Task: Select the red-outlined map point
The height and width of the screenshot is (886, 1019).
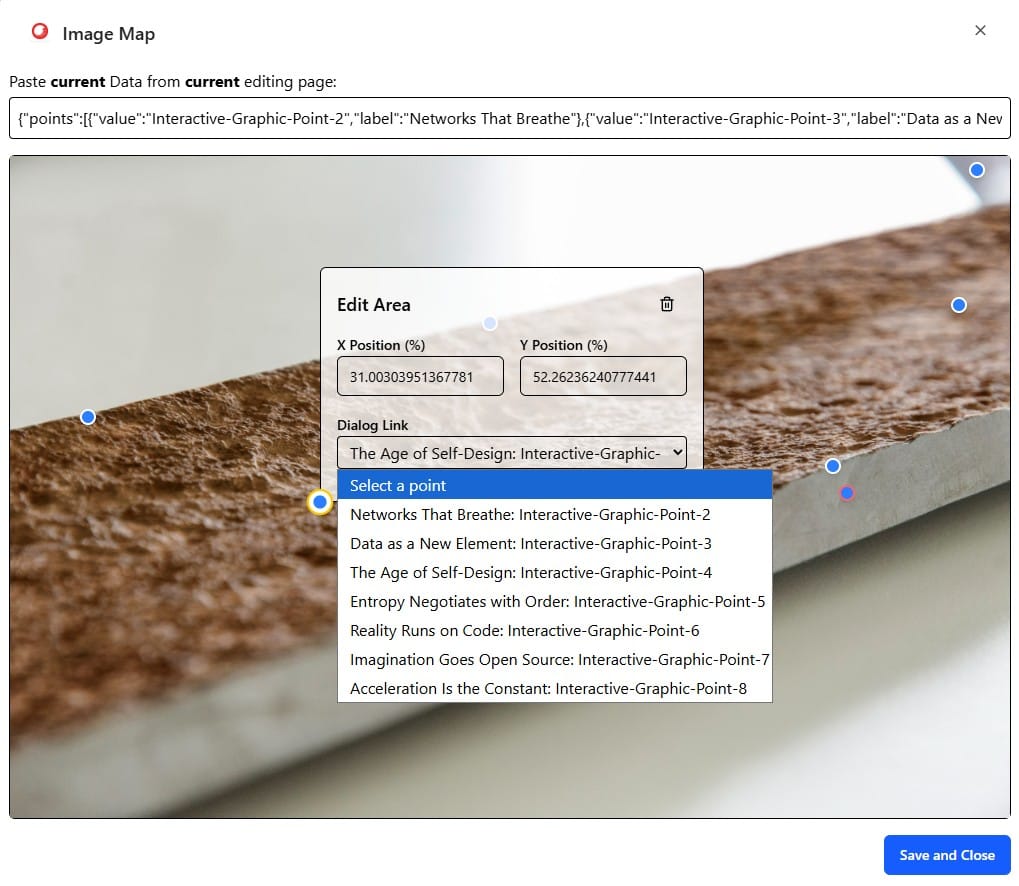Action: [x=847, y=493]
